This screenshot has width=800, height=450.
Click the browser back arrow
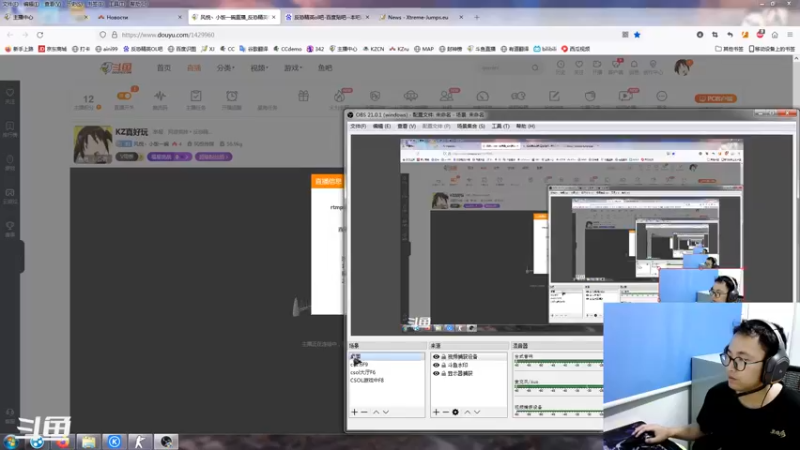(x=10, y=35)
